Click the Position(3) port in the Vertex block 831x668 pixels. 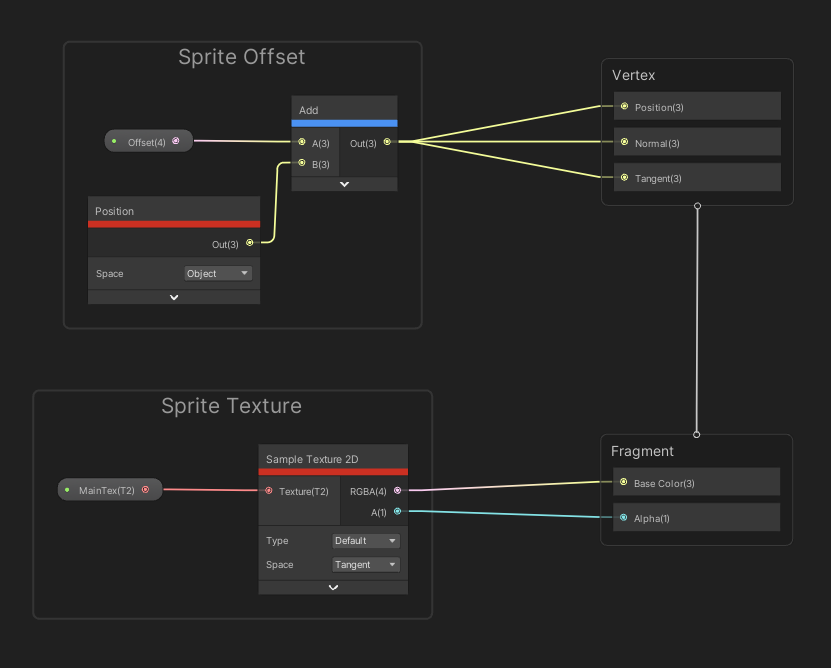pyautogui.click(x=625, y=106)
